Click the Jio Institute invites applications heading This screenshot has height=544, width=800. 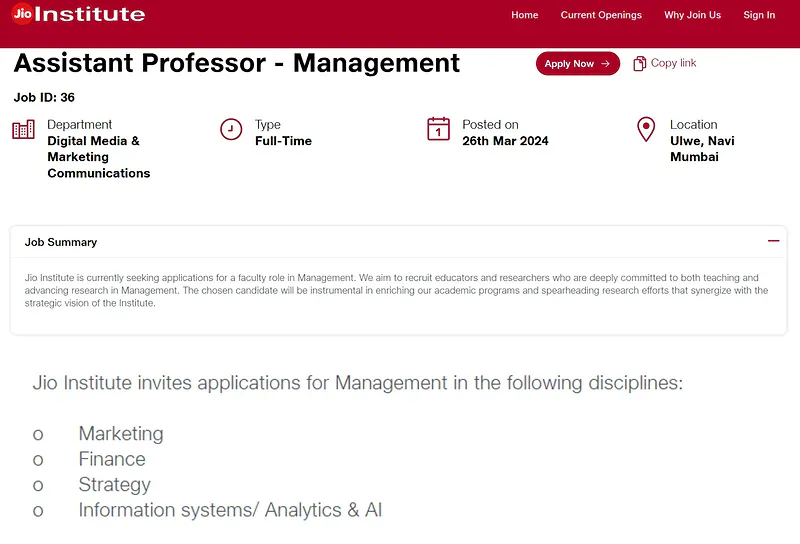(x=358, y=383)
